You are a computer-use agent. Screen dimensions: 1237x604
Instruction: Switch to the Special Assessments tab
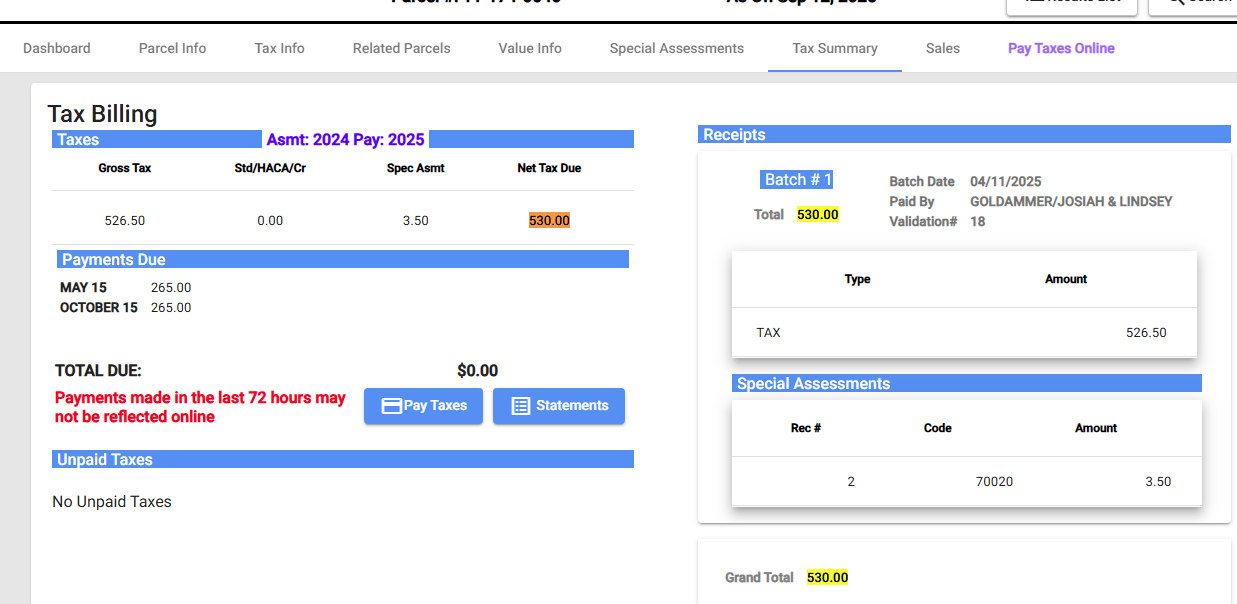[x=676, y=48]
